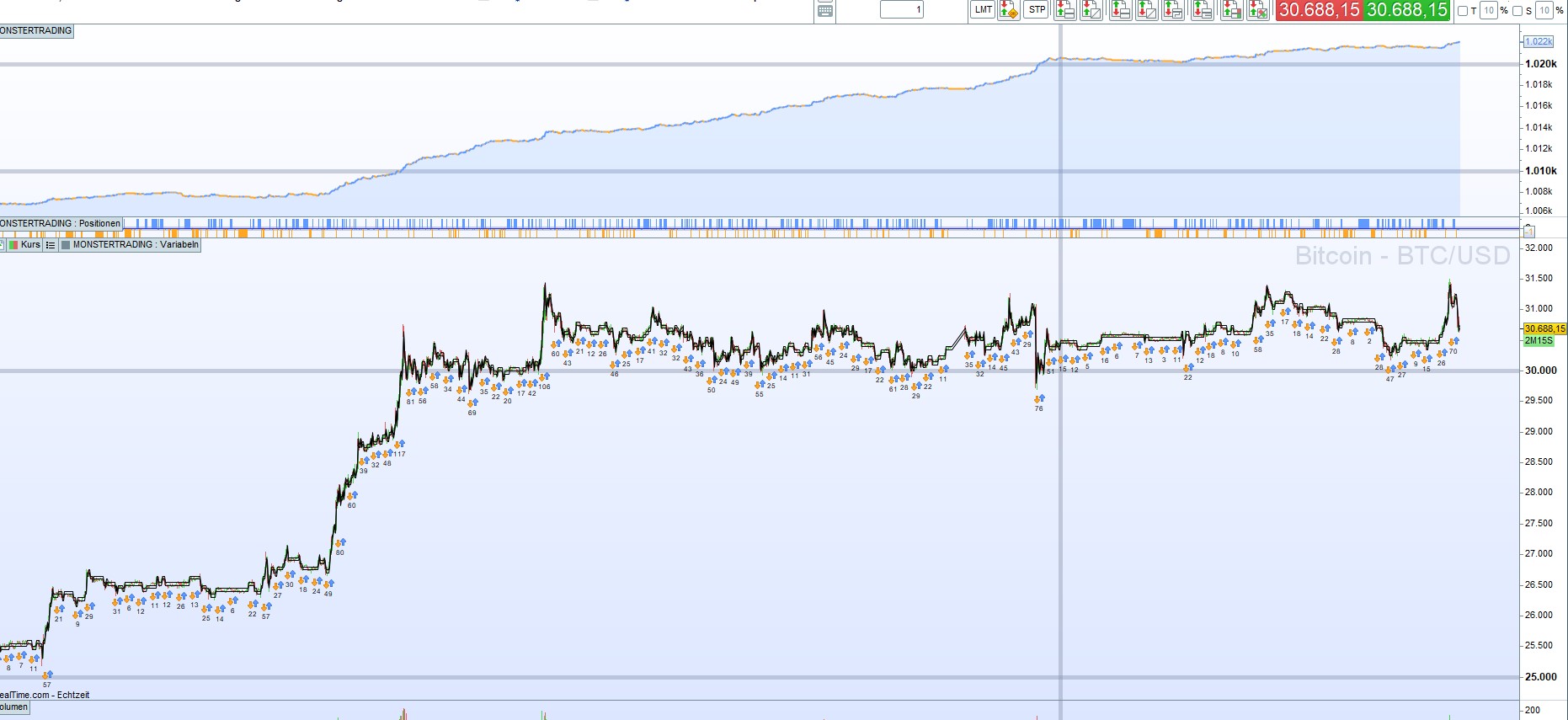Open the on-screen keyboard icon
The image size is (1568, 720).
[825, 11]
